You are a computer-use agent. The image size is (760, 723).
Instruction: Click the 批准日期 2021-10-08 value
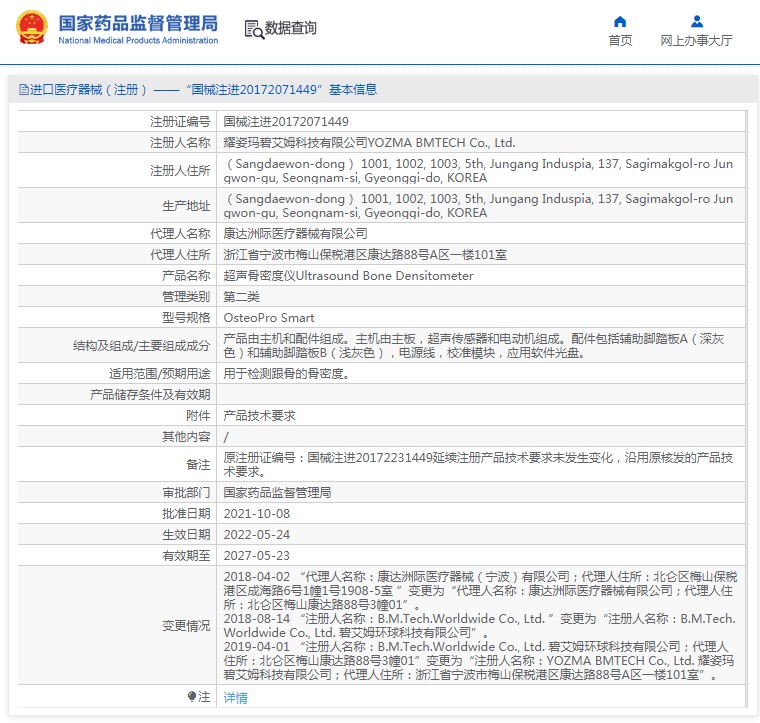[x=257, y=514]
